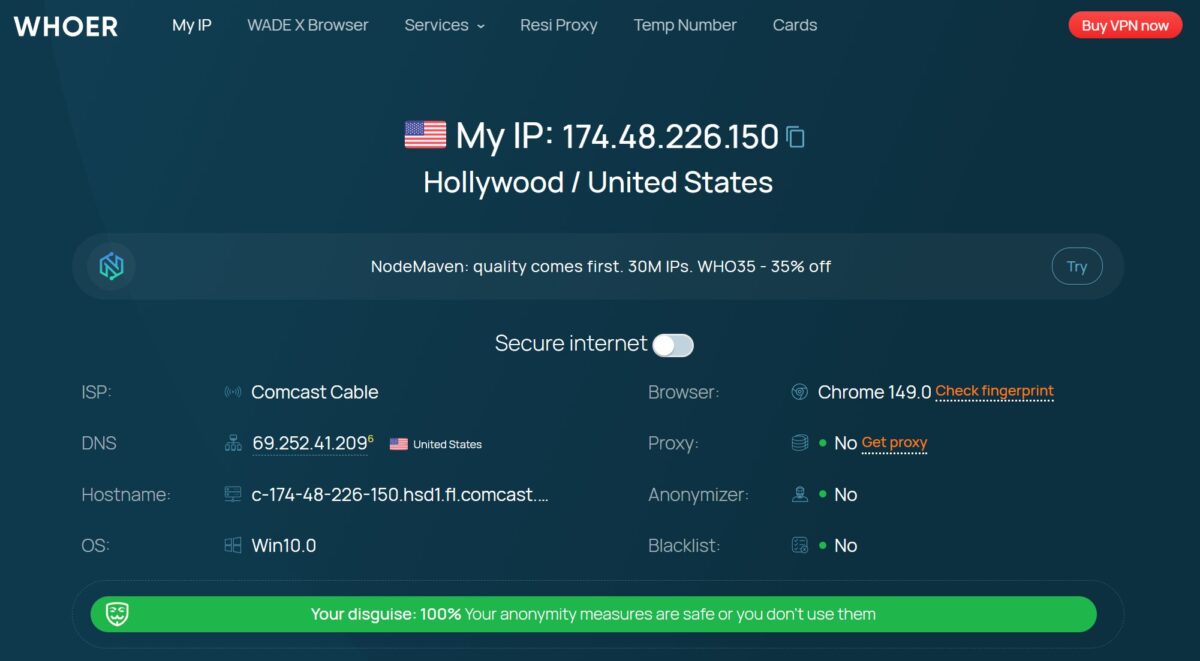The image size is (1200, 661).
Task: Click the United States DNS country label
Action: 447,444
